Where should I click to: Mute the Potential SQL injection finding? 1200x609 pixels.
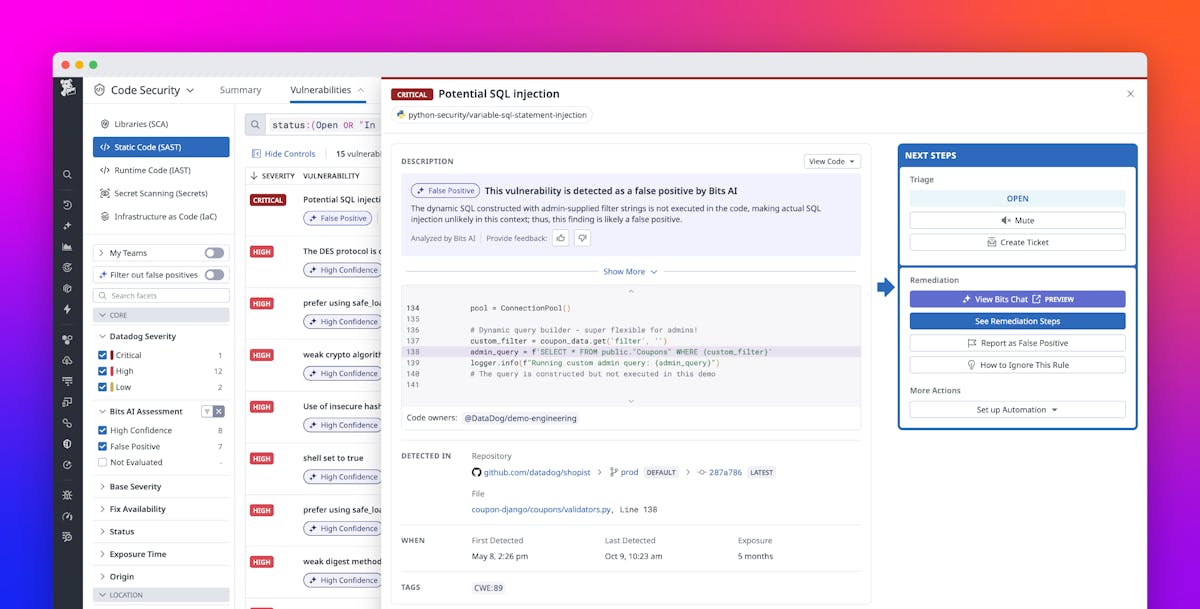coord(1017,220)
